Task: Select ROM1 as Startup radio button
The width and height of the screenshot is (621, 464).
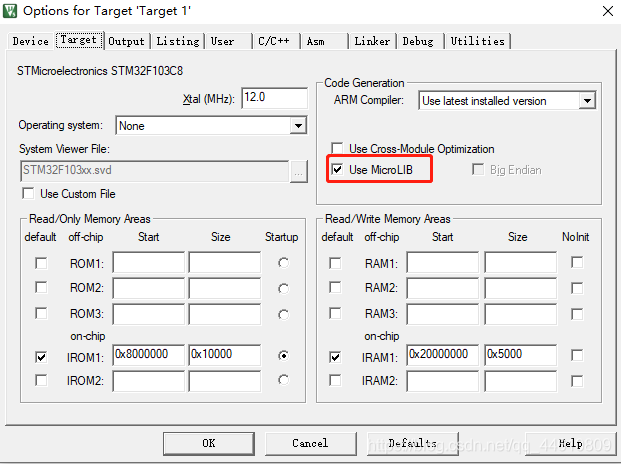Action: click(x=283, y=263)
